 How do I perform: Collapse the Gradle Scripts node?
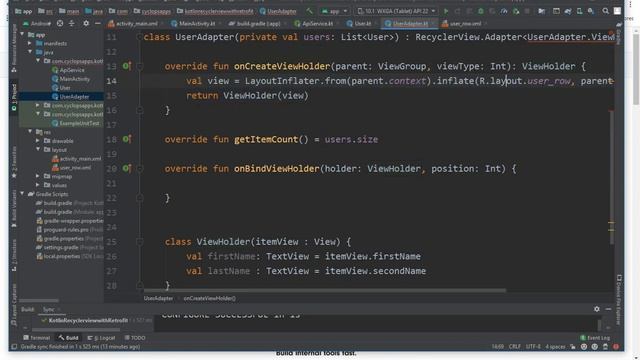pos(22,194)
